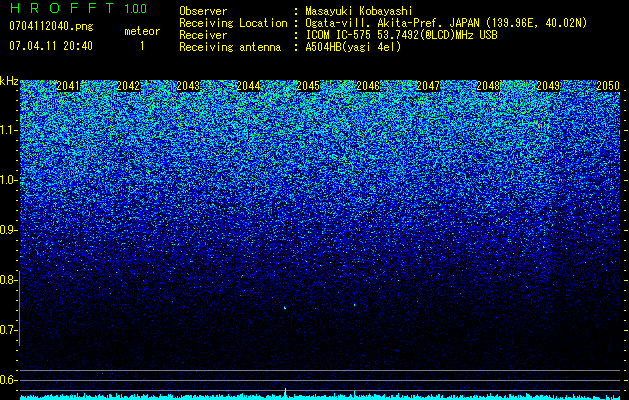Select the ICOM IC-575 receiver text
629x400 pixels.
[x=401, y=35]
